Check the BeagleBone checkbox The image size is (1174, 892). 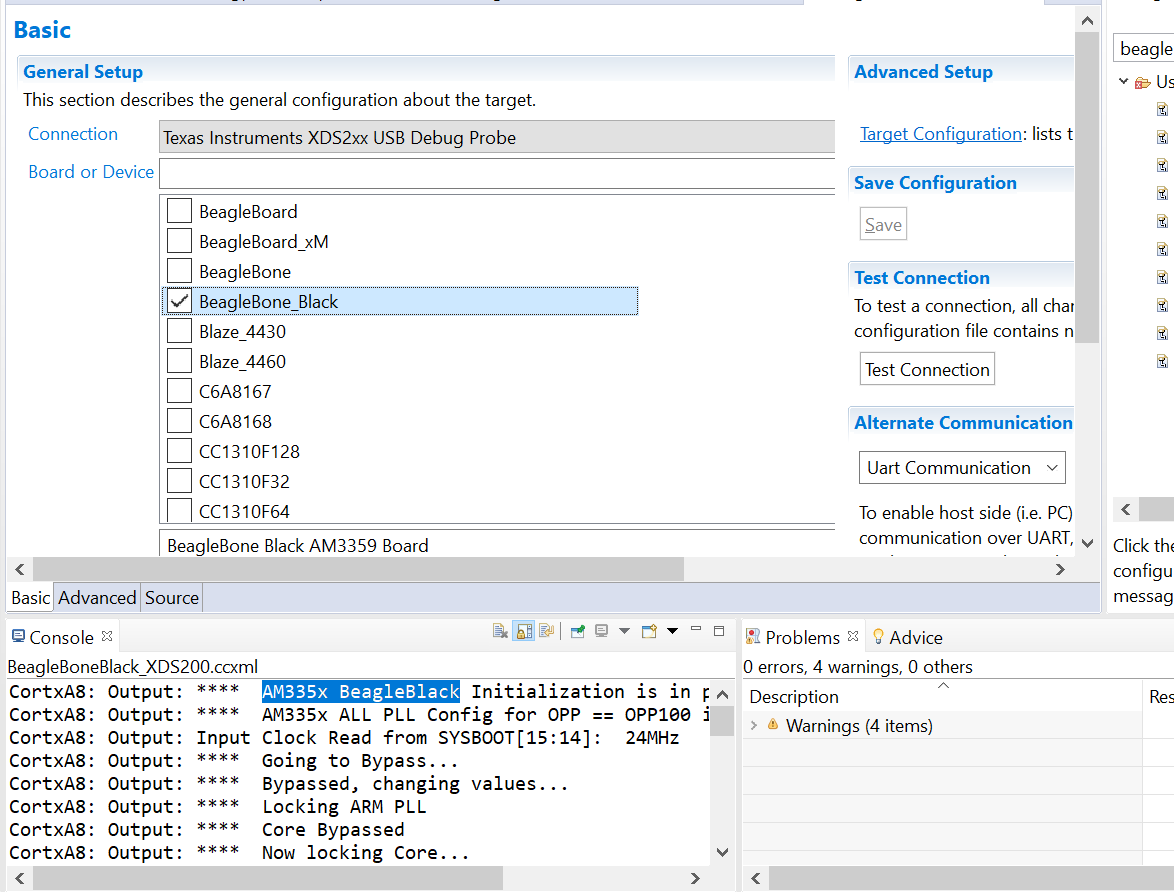pos(180,271)
